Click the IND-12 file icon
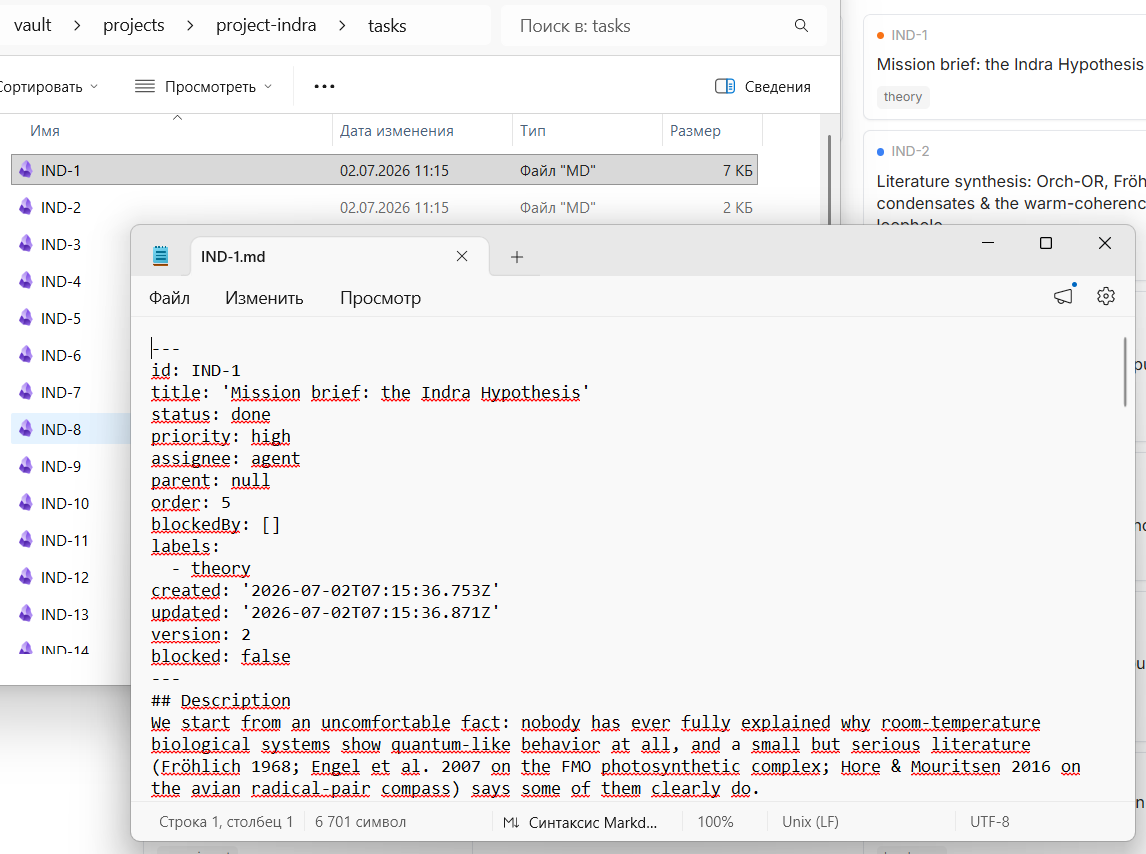Screen dimensions: 1146x854 pos(26,577)
